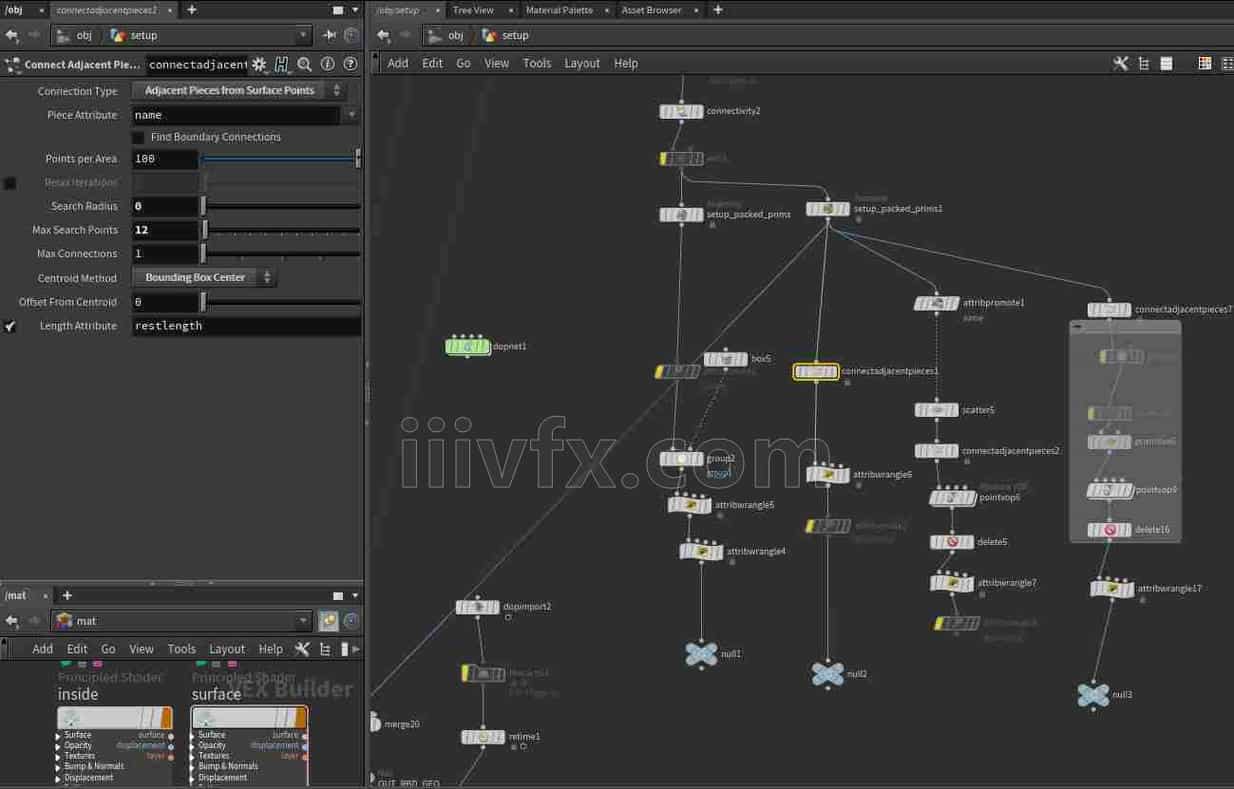Open the Centroid Method dropdown

pos(204,277)
